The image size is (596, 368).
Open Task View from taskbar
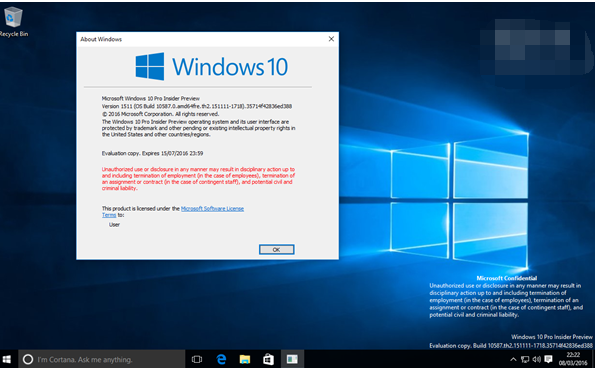[197, 359]
